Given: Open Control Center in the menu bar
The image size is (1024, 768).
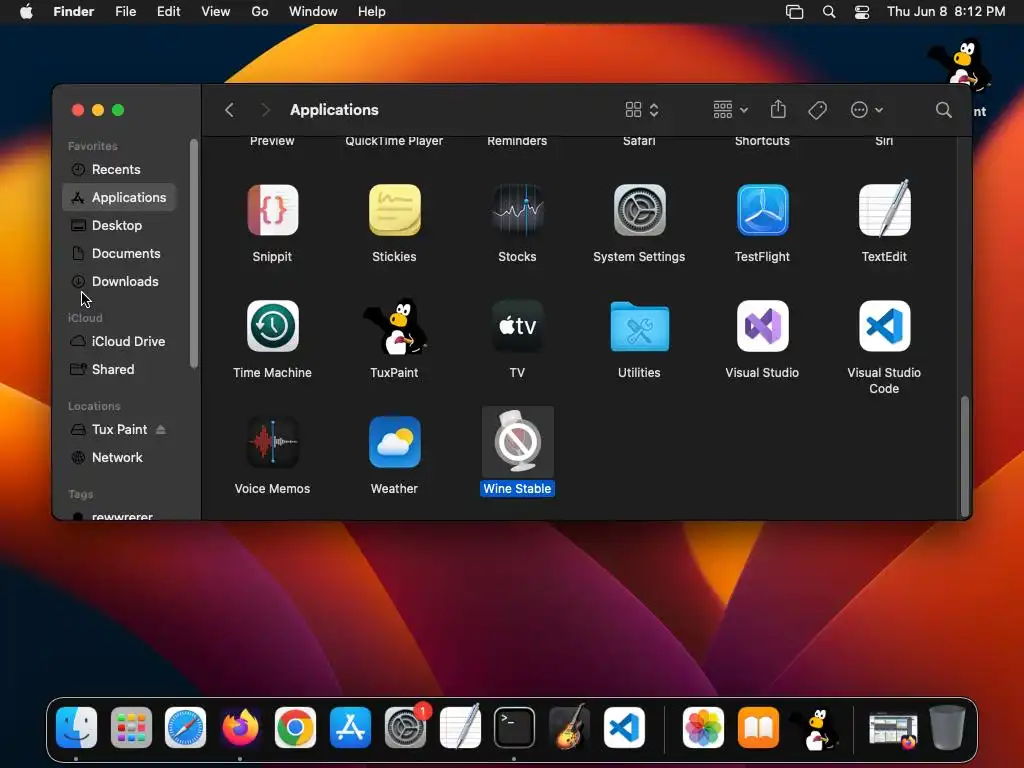Looking at the screenshot, I should tap(862, 12).
